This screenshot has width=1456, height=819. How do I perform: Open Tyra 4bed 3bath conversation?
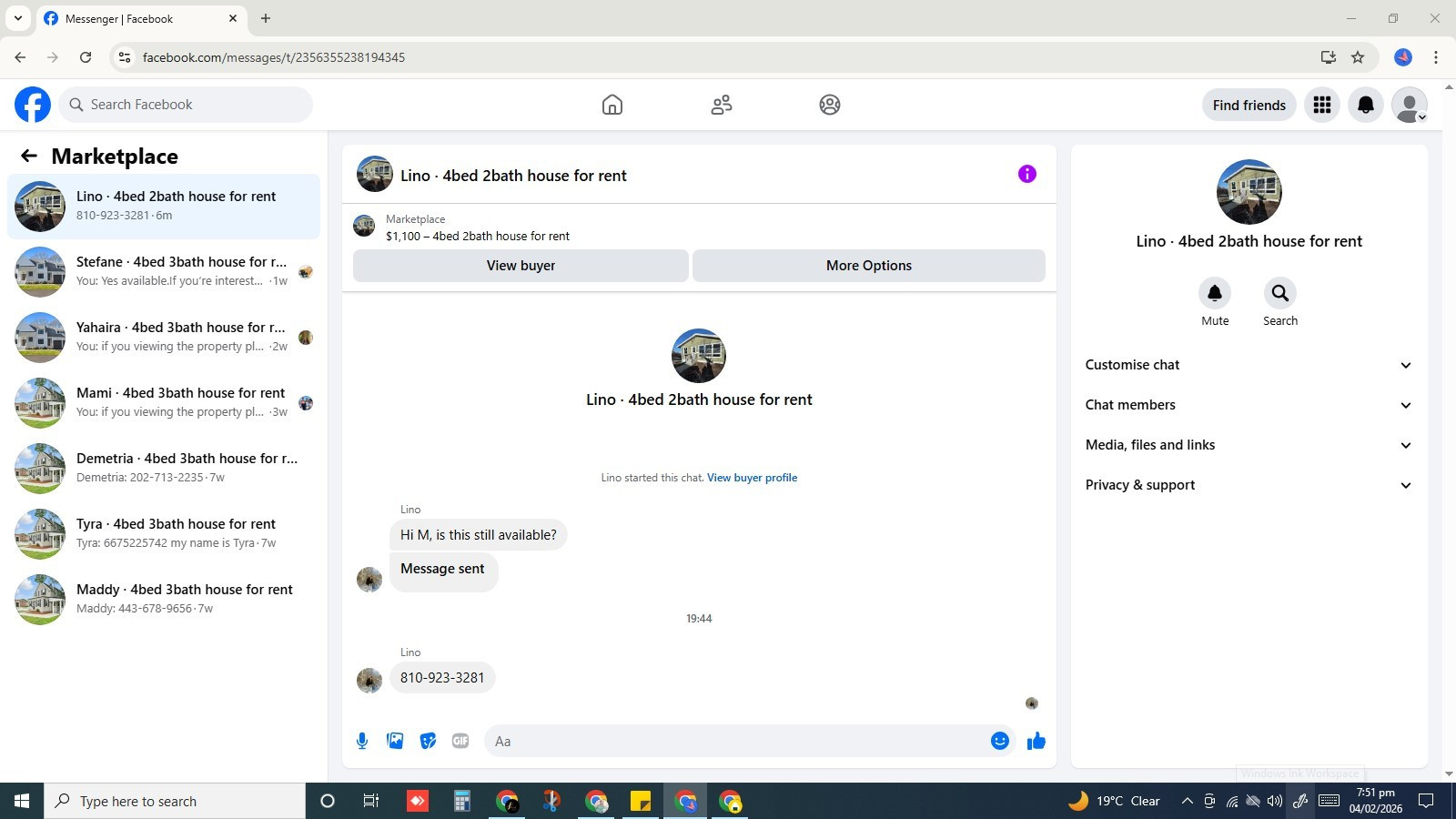(164, 534)
